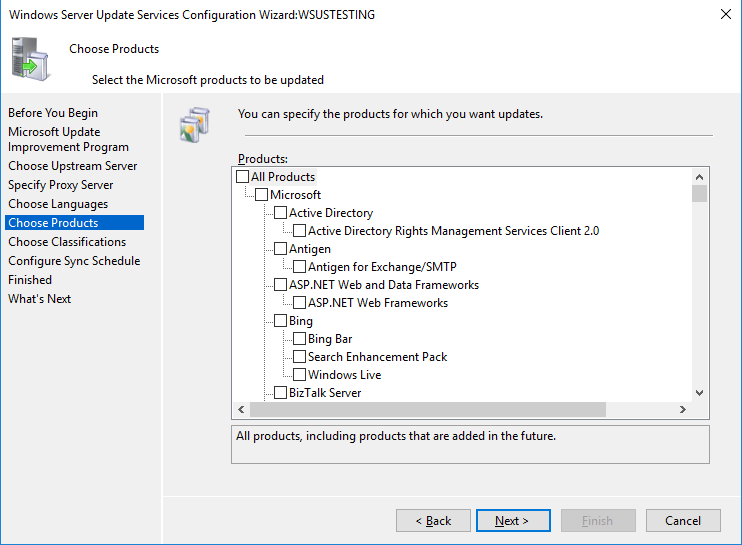Check ASP.NET Web and Data Frameworks

[280, 284]
